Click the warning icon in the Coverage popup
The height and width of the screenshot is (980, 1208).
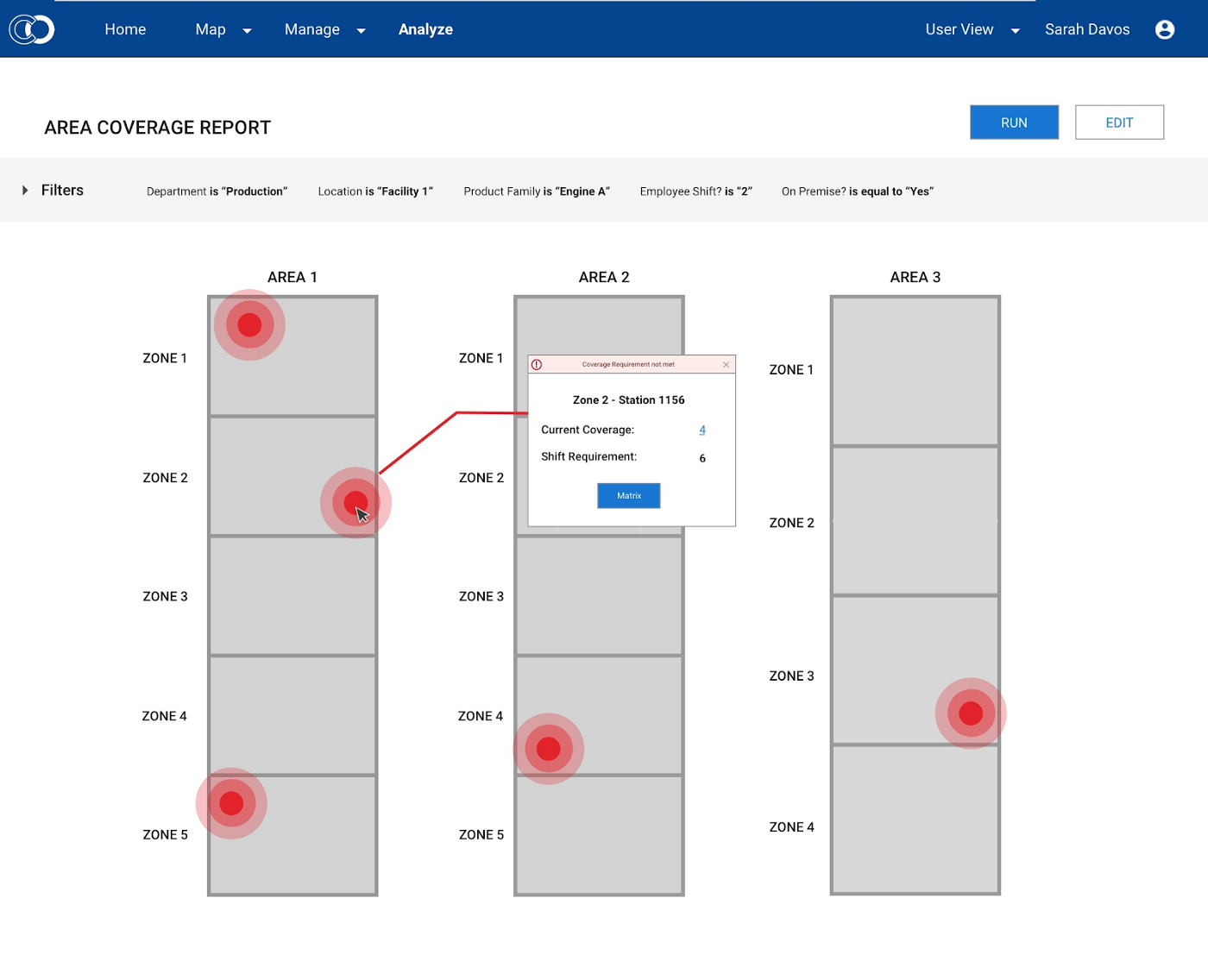pyautogui.click(x=538, y=364)
